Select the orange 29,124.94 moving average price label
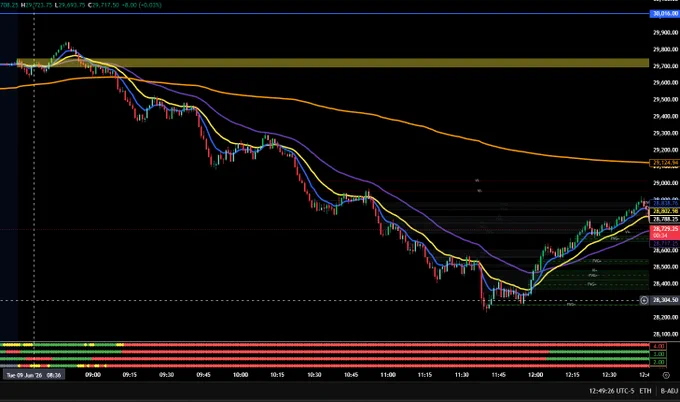The image size is (680, 402). (664, 163)
